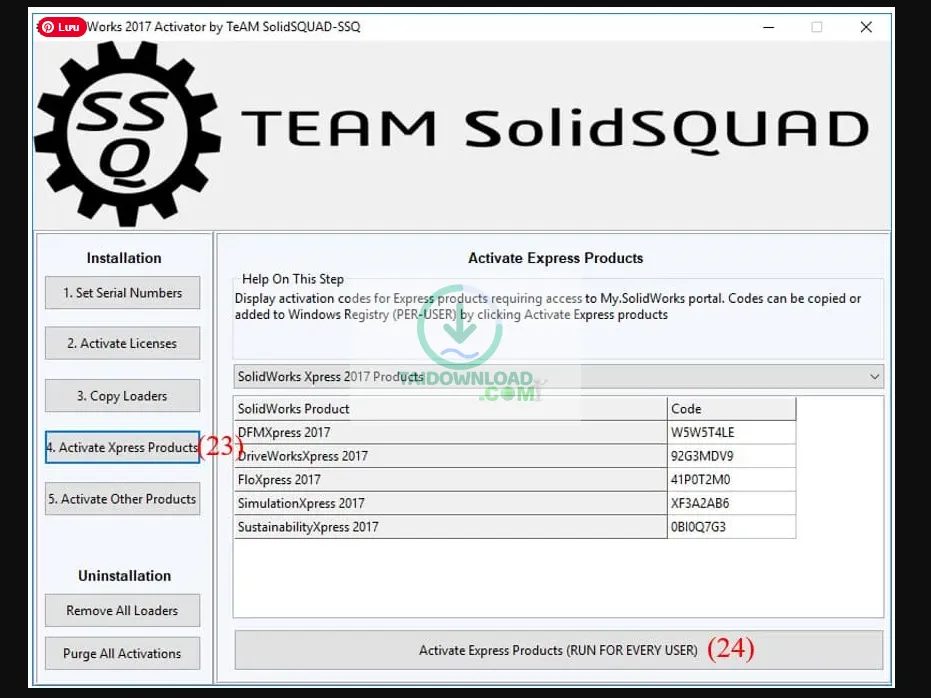Maximize the activator window
931x698 pixels.
tap(816, 27)
